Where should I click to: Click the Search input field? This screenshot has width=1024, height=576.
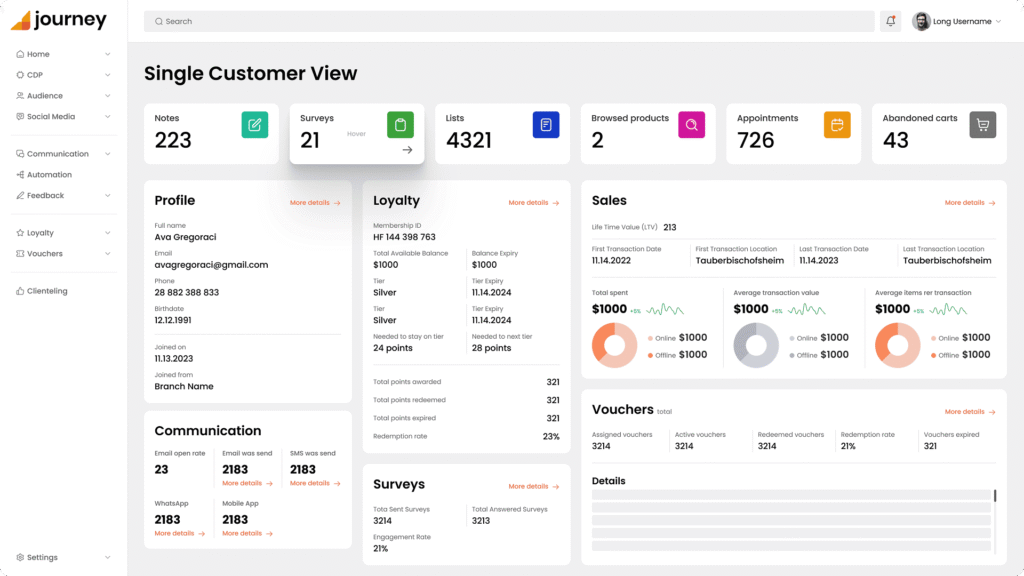pos(509,21)
